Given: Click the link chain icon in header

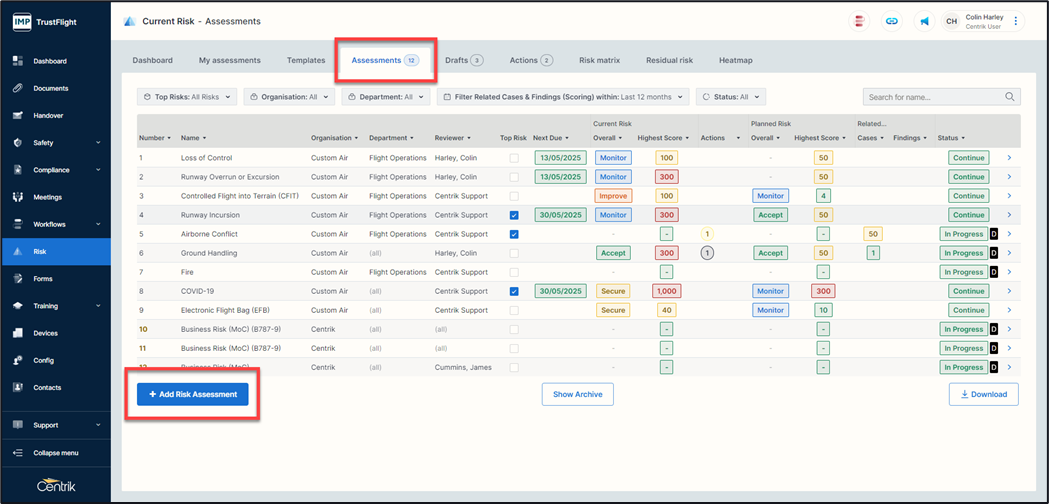Looking at the screenshot, I should 892,21.
